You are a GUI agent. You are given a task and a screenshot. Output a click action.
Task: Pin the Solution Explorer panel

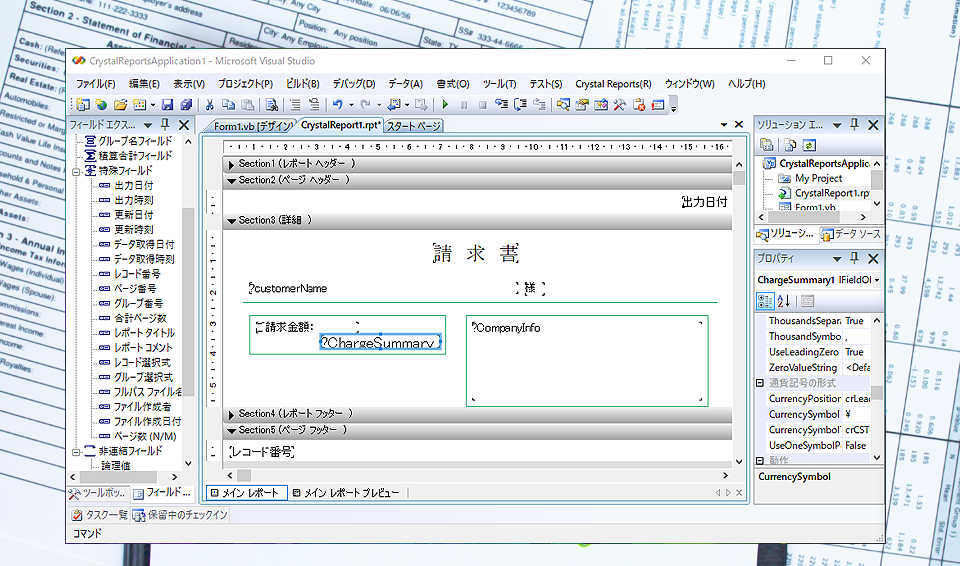click(855, 125)
